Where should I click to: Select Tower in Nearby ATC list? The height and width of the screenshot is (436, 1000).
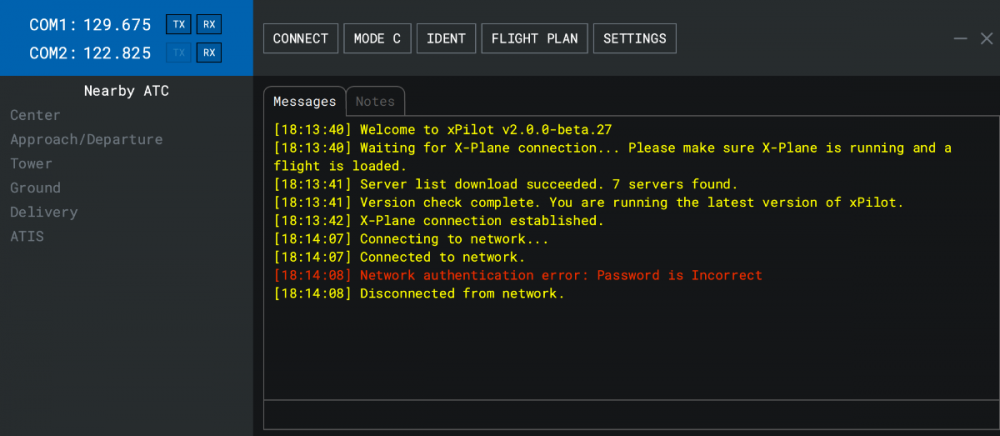(31, 164)
